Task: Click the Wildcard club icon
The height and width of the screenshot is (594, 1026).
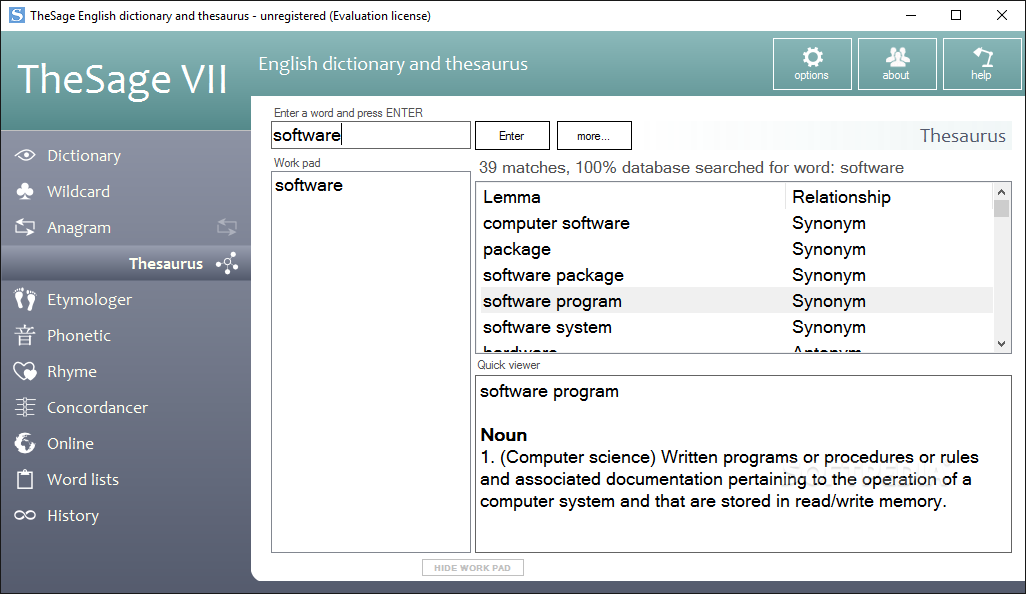Action: click(25, 192)
